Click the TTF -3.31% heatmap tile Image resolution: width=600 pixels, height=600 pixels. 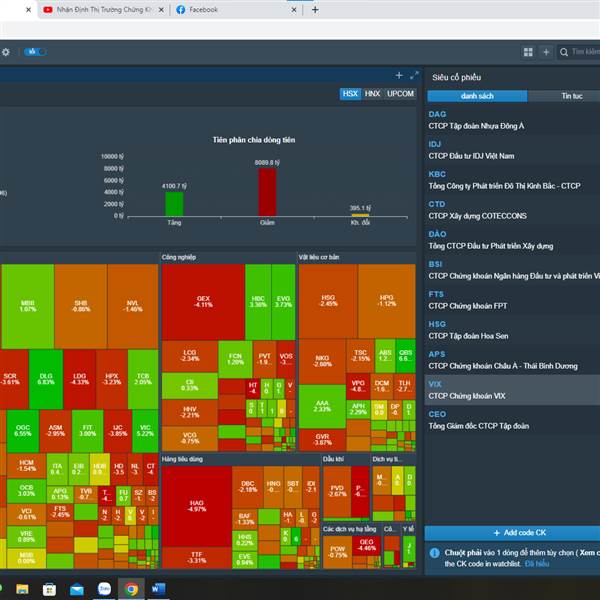tap(197, 558)
